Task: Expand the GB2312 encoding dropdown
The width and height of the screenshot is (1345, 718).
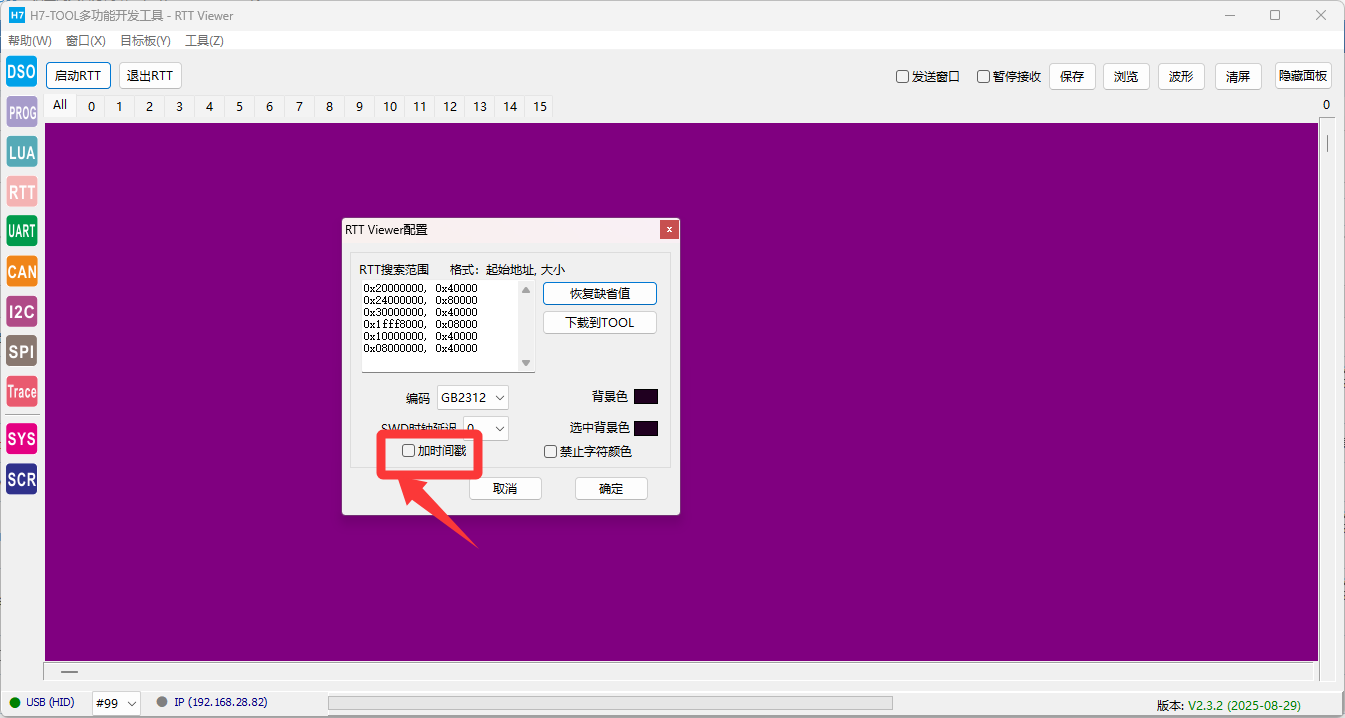Action: (x=473, y=398)
